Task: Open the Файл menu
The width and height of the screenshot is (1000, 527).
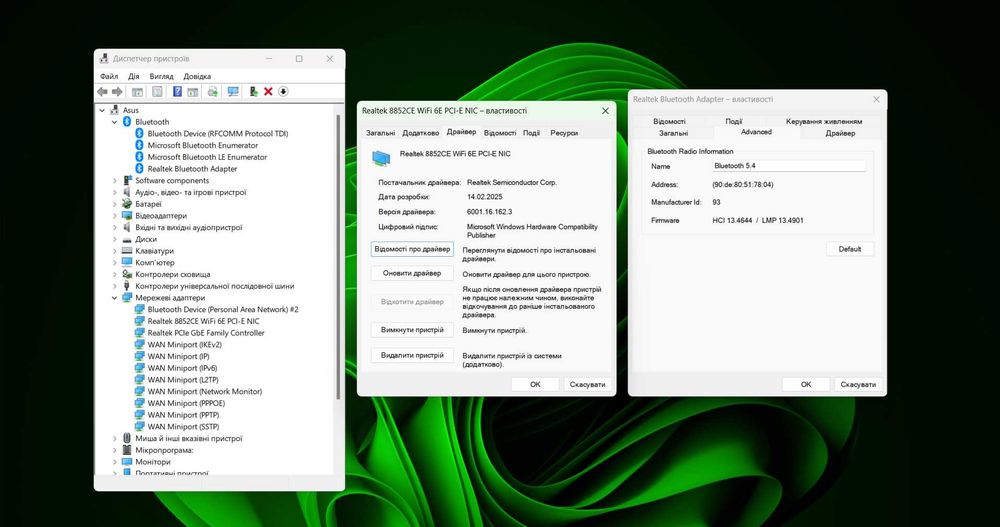Action: [109, 76]
